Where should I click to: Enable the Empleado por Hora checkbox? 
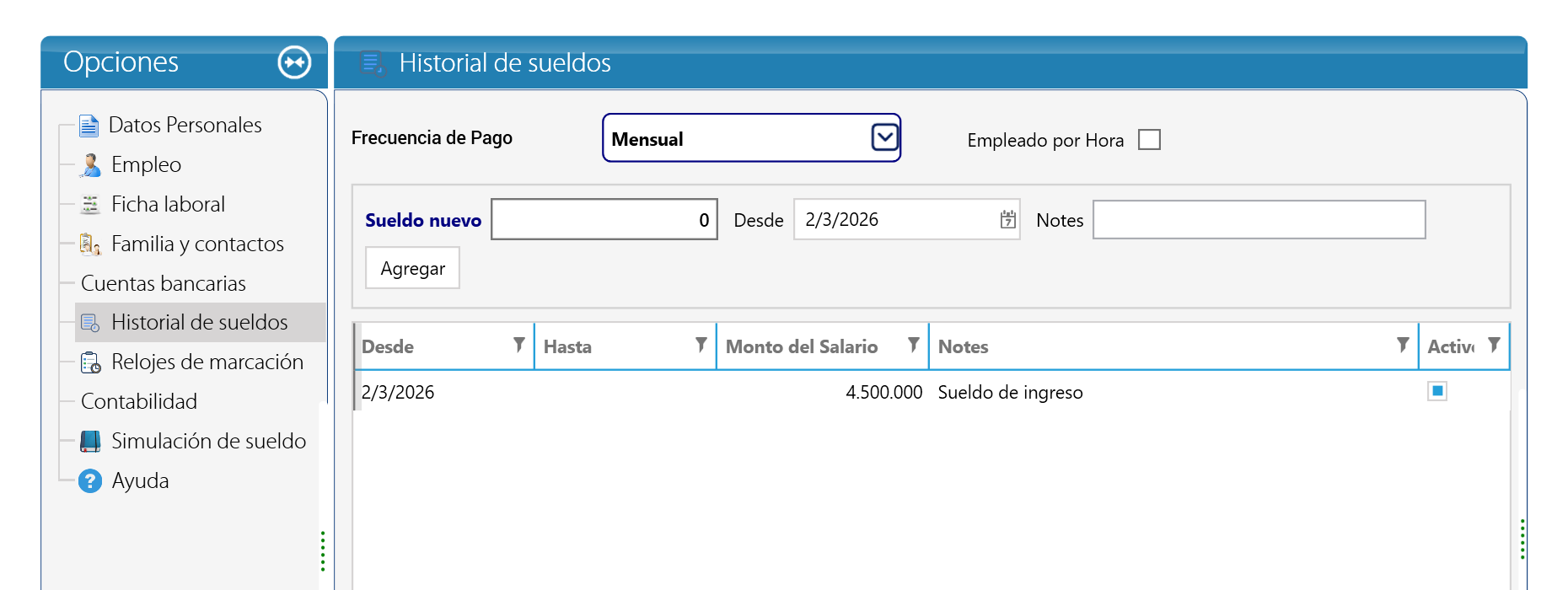click(x=1149, y=139)
